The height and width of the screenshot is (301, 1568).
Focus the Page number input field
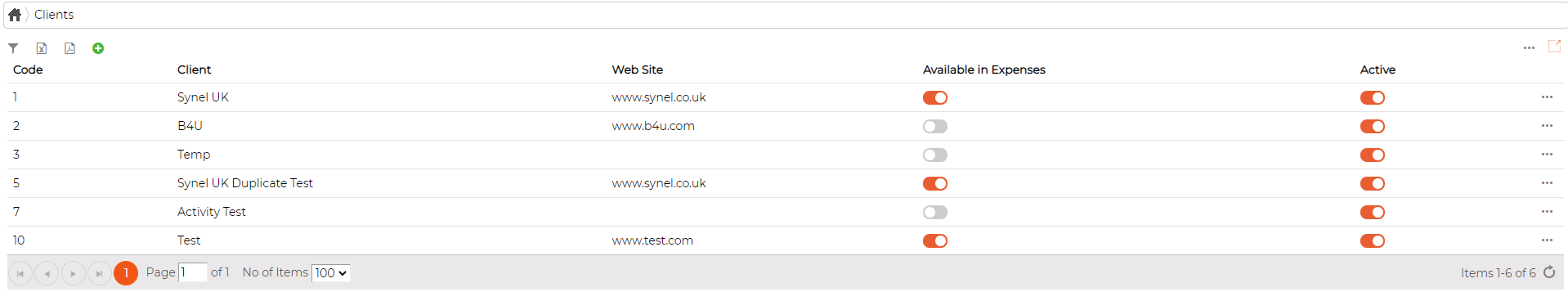(x=193, y=272)
